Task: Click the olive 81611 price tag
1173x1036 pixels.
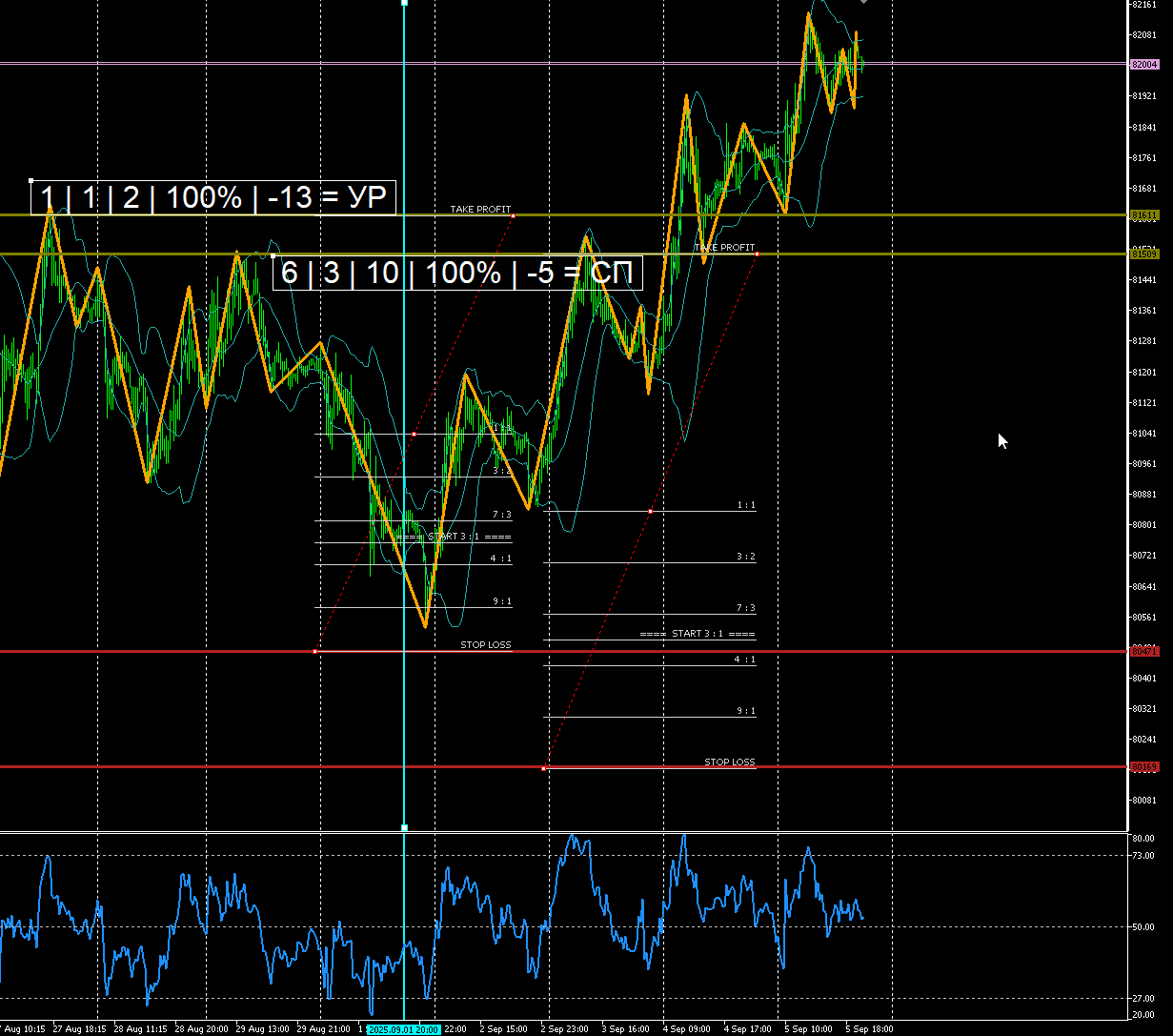Action: (x=1143, y=215)
